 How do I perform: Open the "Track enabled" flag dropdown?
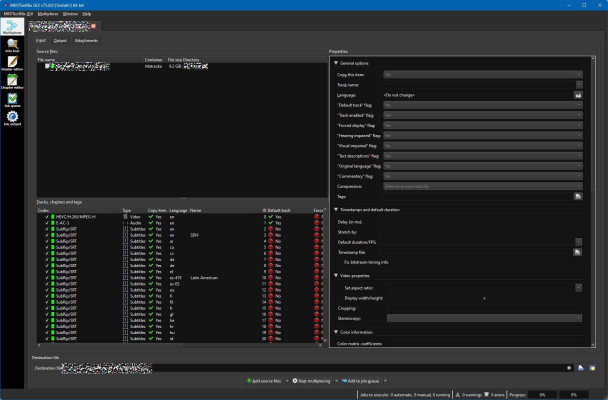pos(483,115)
